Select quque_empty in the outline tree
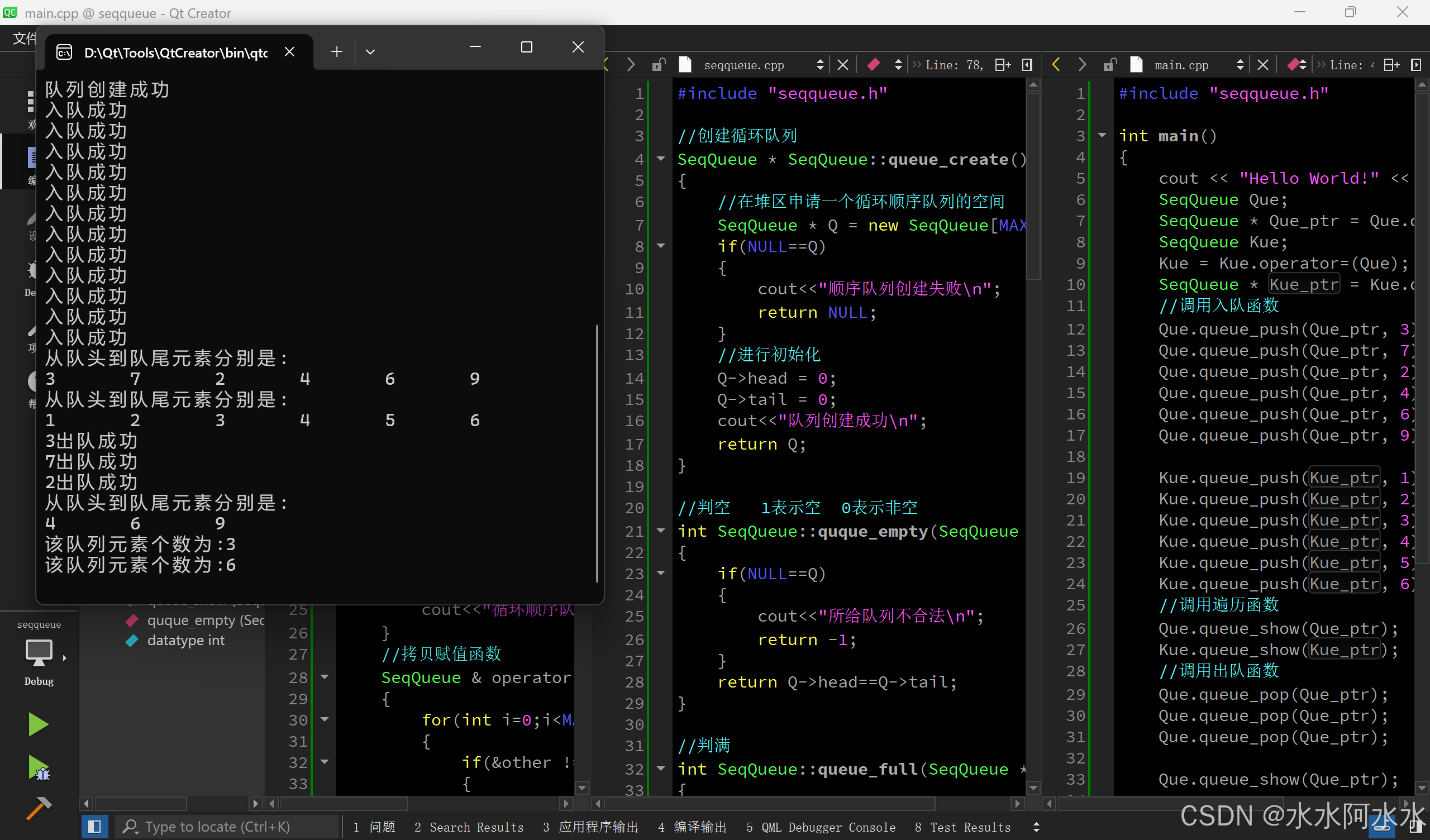 [x=204, y=620]
